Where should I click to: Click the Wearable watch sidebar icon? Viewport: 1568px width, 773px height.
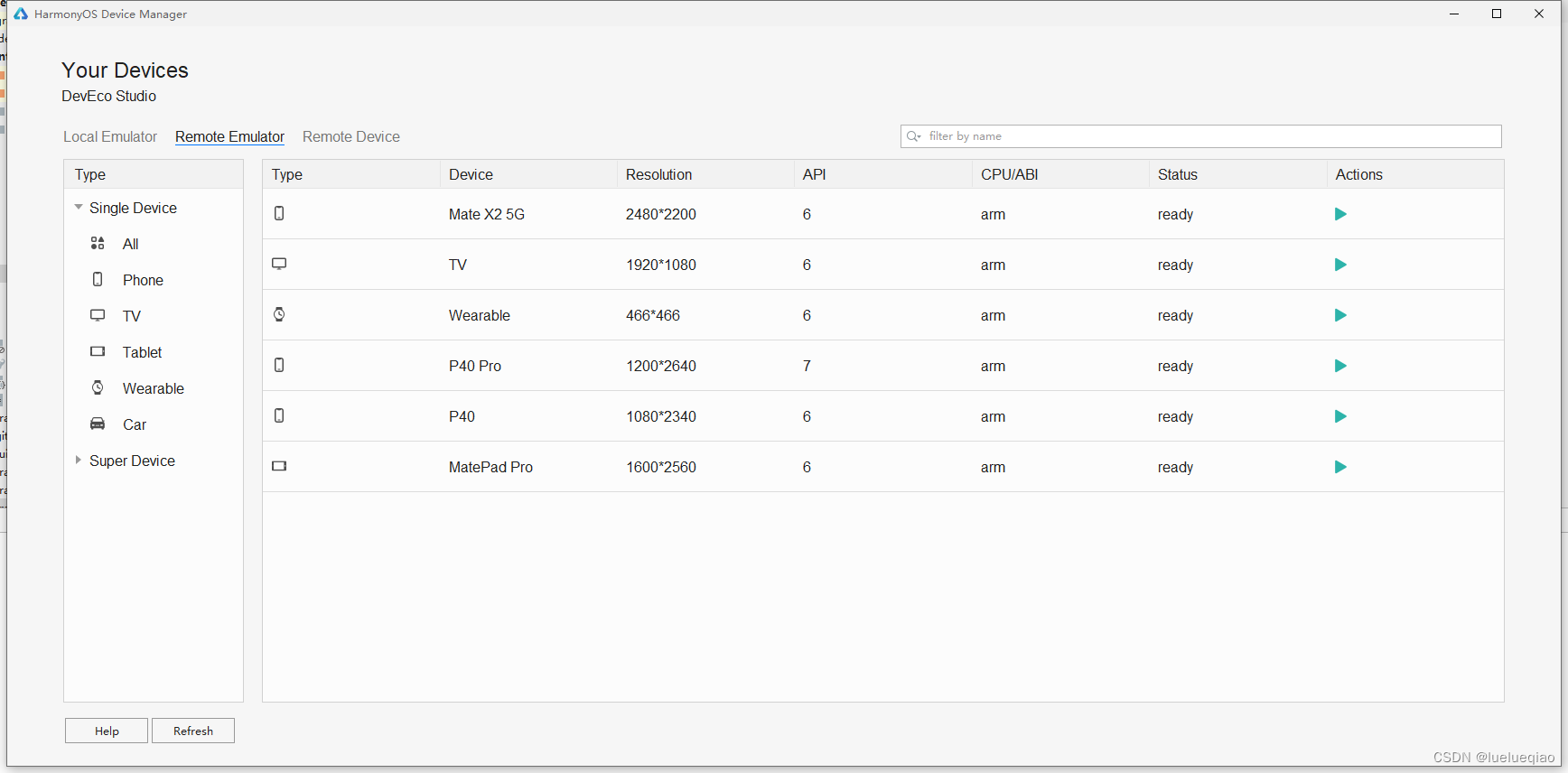click(98, 387)
